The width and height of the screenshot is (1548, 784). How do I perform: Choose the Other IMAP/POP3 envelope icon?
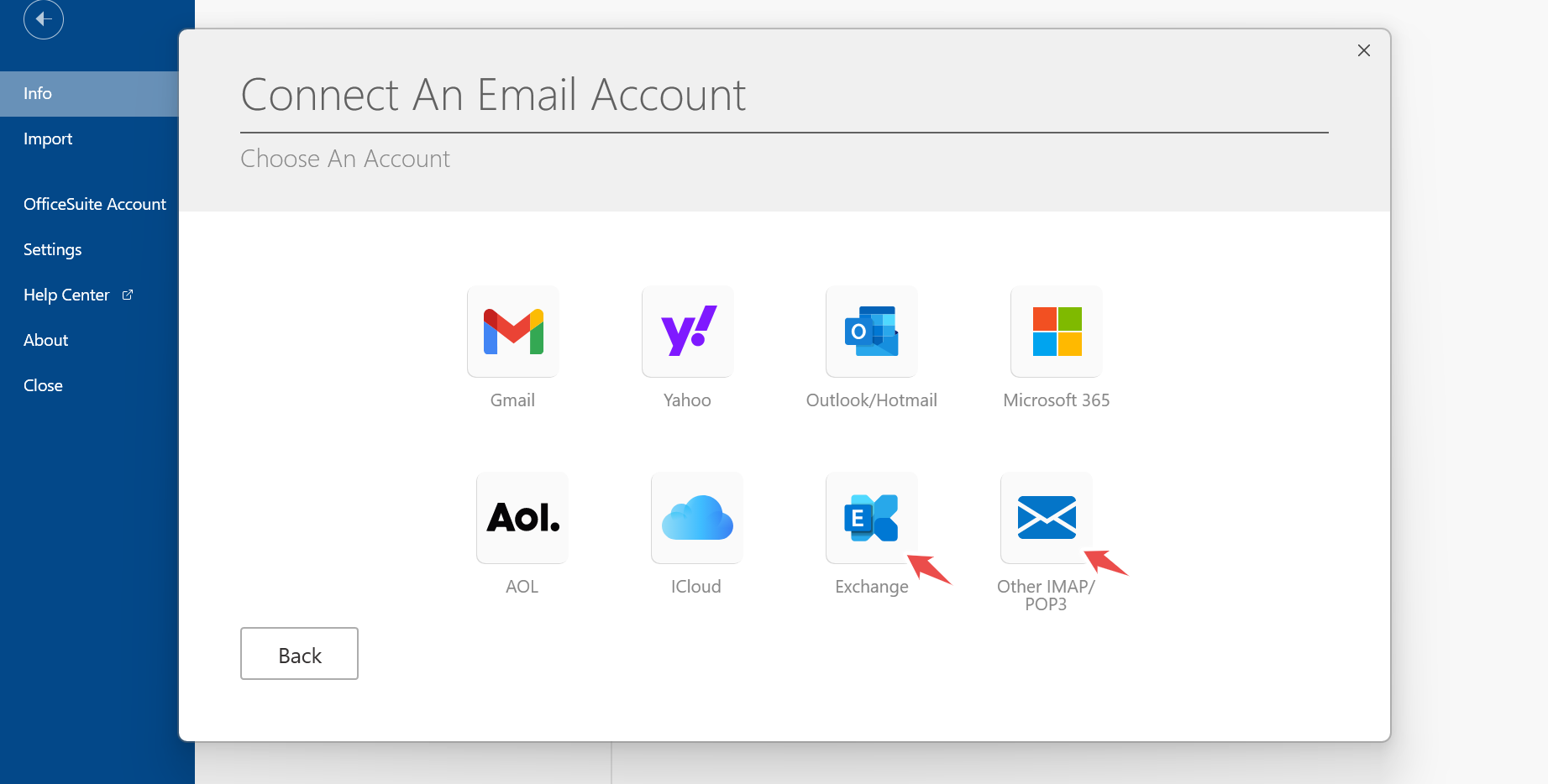(1046, 518)
